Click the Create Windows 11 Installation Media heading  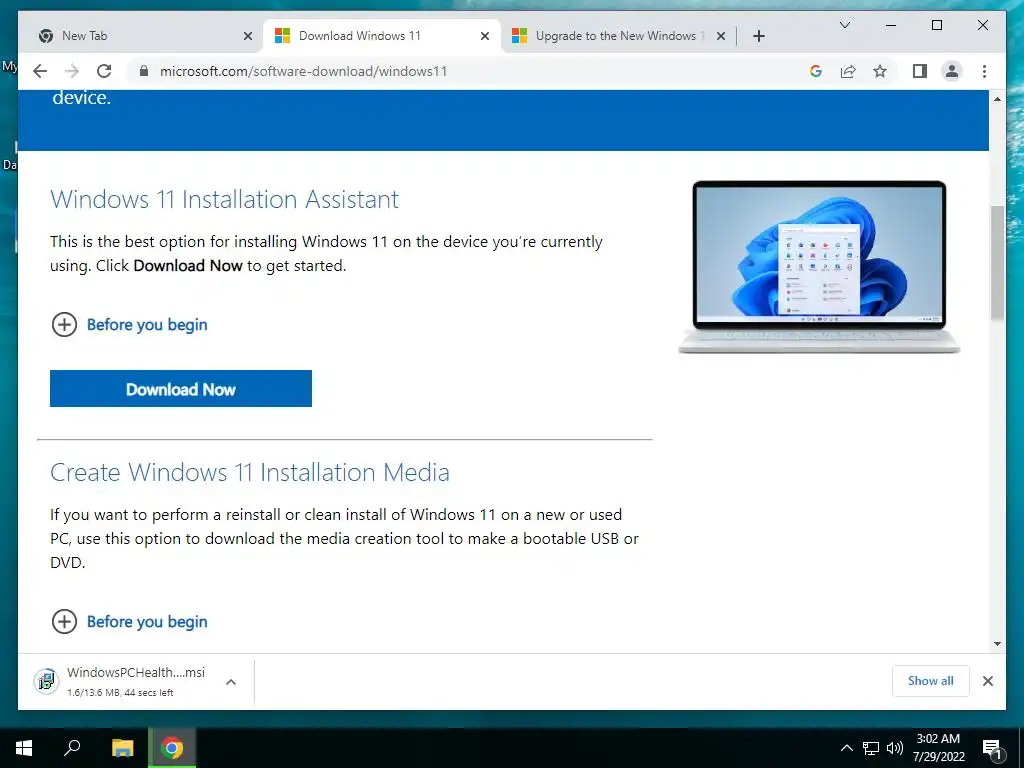click(249, 472)
